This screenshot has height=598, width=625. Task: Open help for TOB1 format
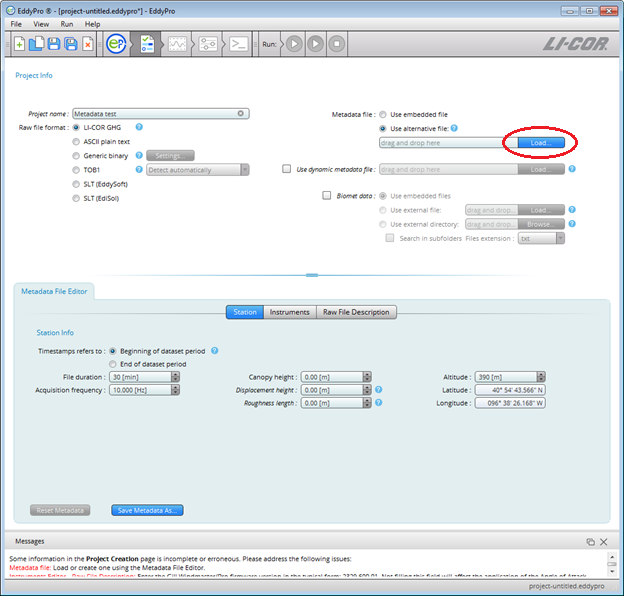point(139,169)
